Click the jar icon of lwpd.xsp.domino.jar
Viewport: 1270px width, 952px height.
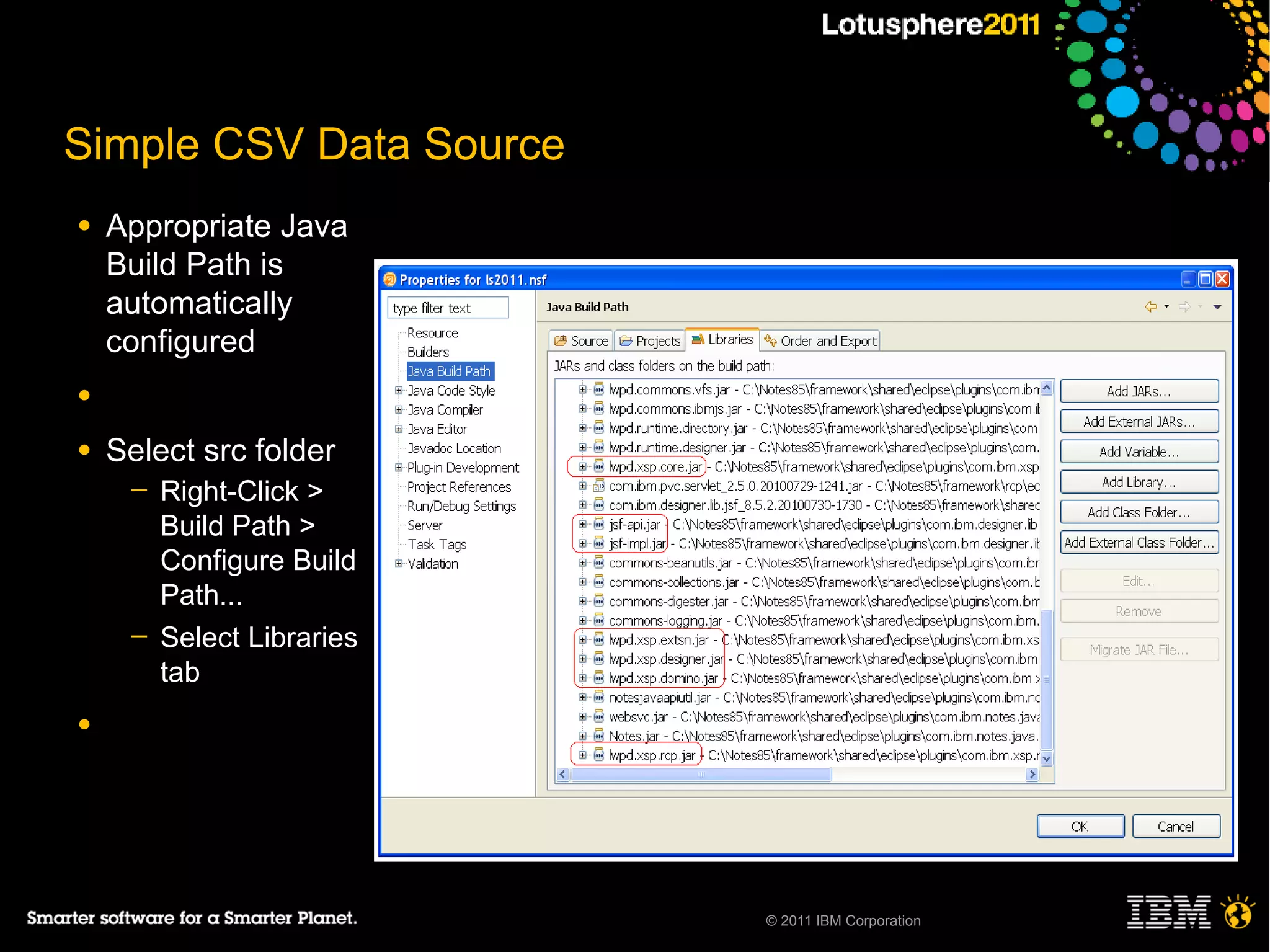(599, 678)
